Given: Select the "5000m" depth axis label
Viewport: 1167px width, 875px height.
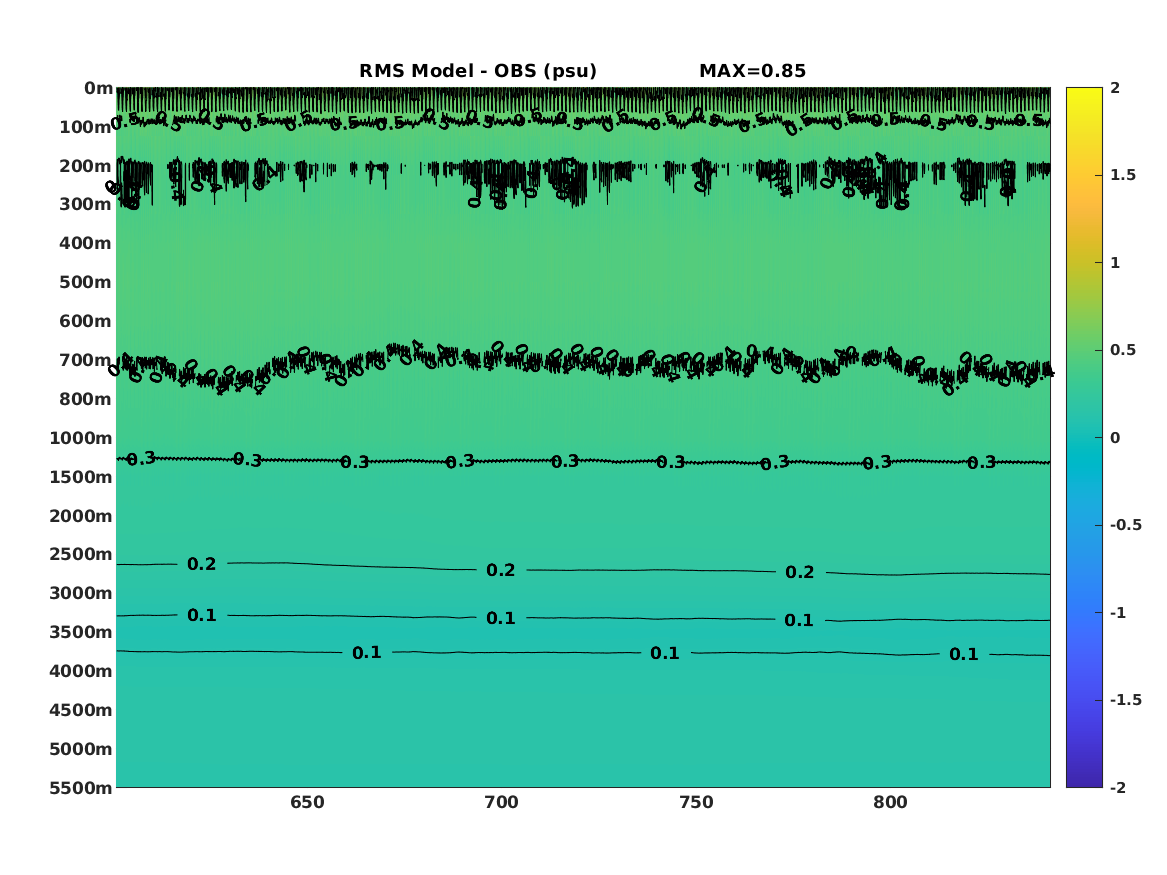Looking at the screenshot, I should click(81, 749).
